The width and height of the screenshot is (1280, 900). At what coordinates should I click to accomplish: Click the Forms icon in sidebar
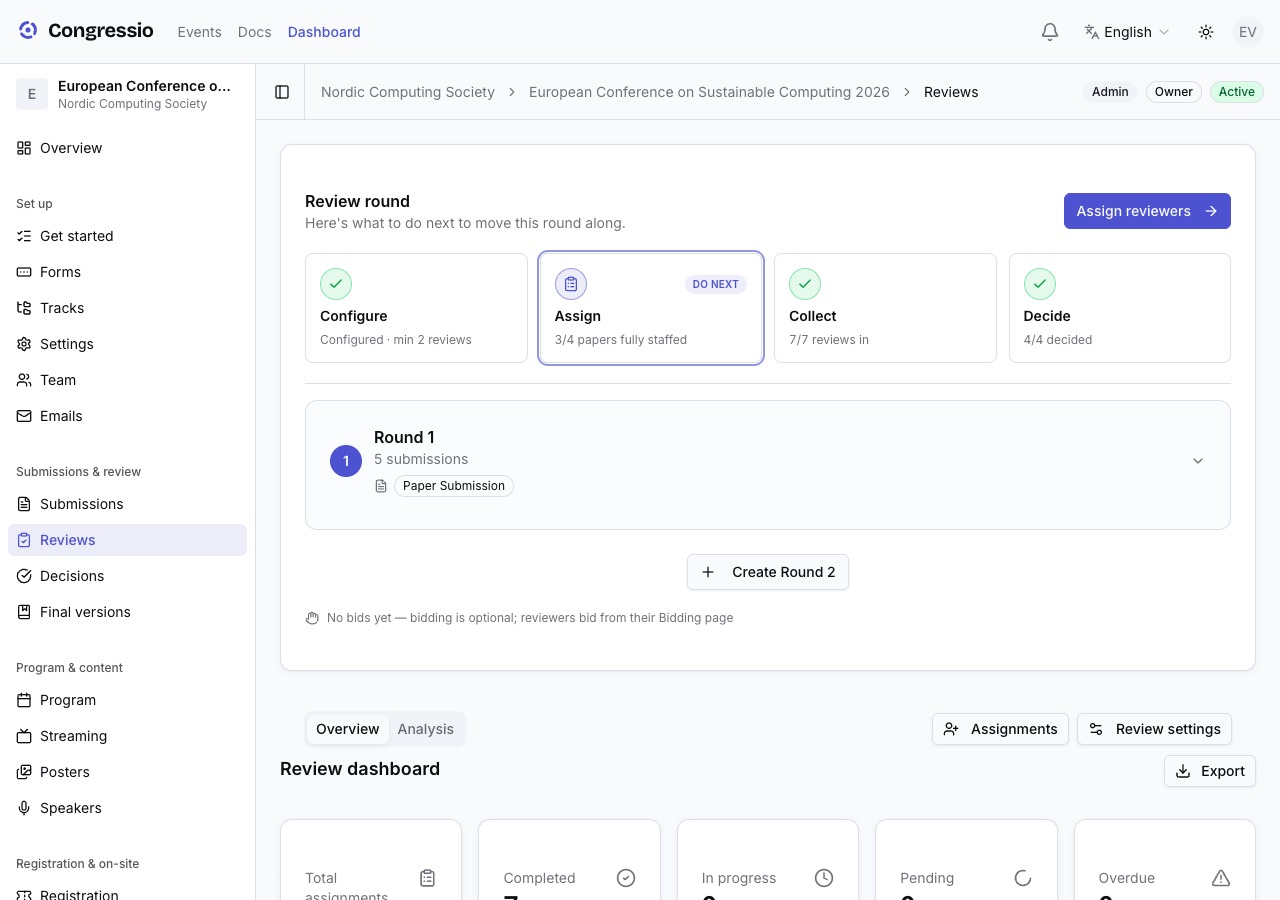tap(24, 272)
